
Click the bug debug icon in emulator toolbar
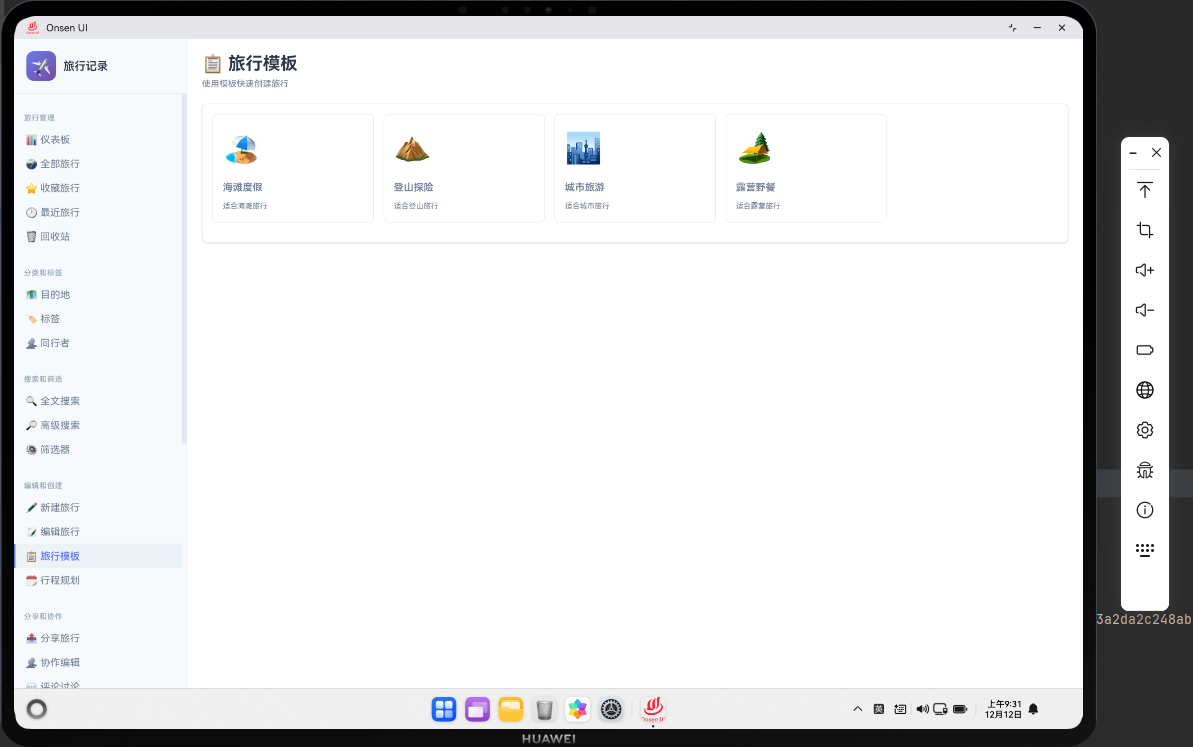click(1144, 470)
